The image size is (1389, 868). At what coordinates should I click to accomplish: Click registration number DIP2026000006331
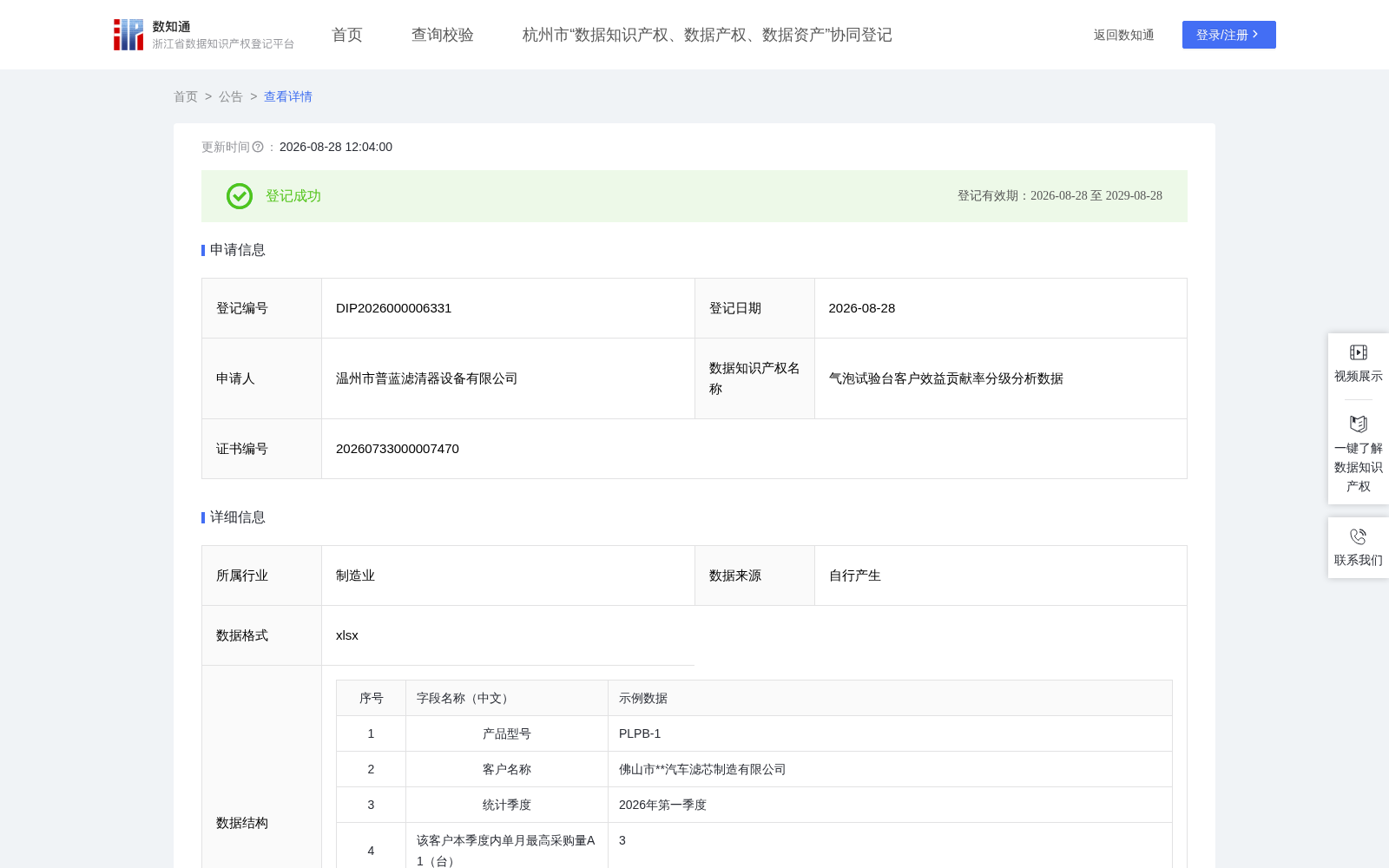[x=393, y=308]
